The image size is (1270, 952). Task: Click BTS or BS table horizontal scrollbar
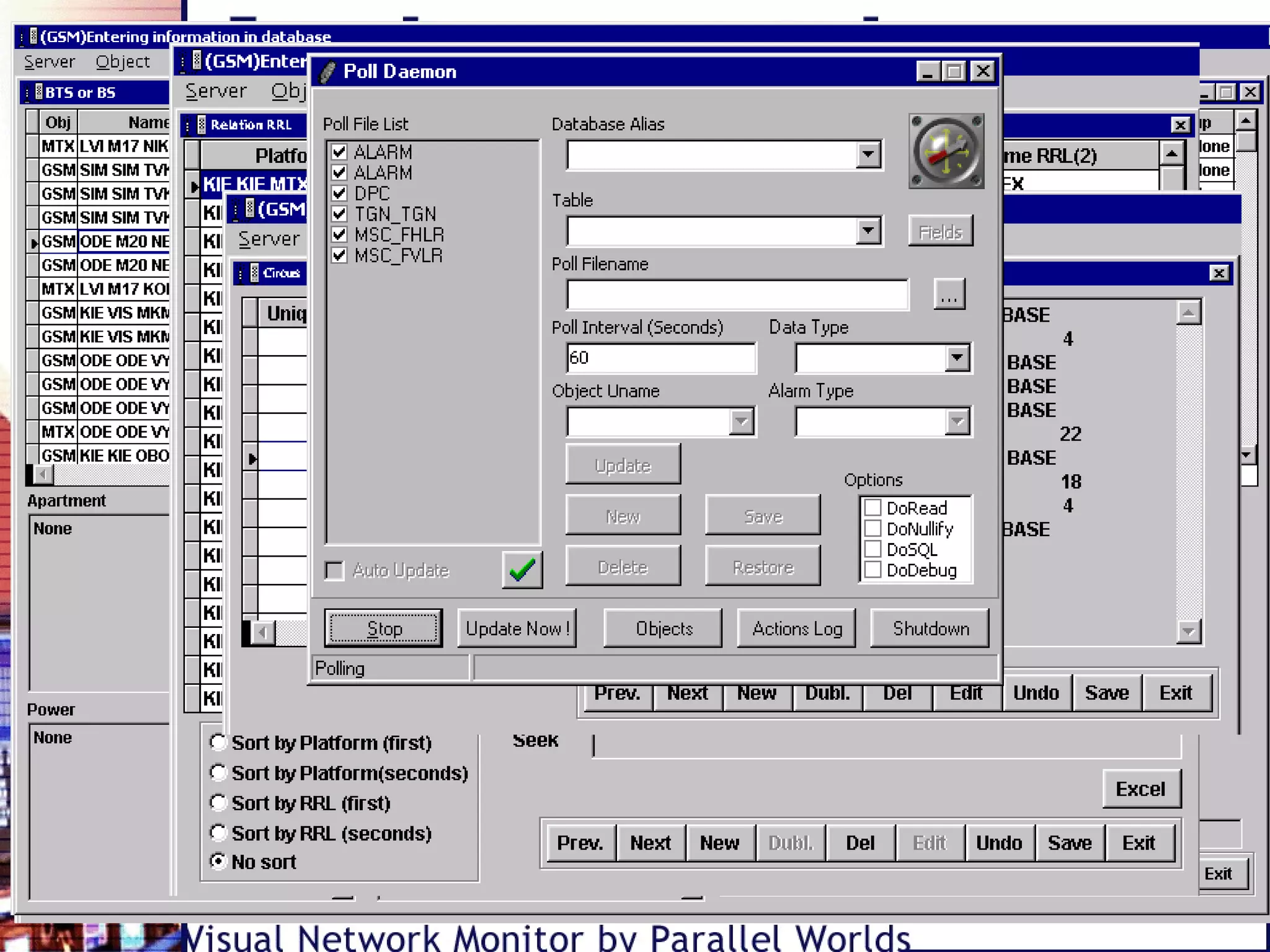click(x=102, y=475)
